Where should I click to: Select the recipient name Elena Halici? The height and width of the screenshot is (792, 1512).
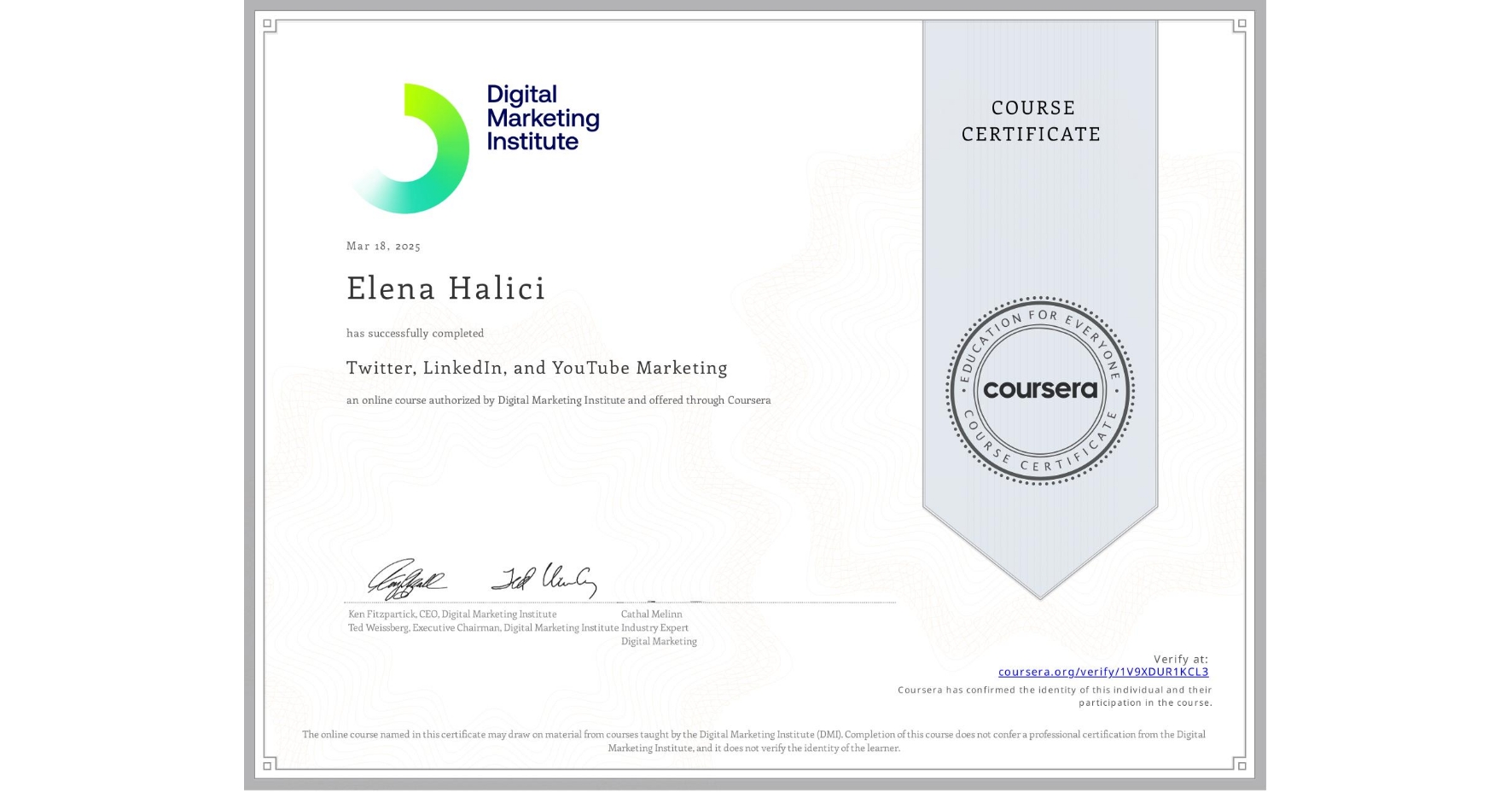tap(446, 288)
